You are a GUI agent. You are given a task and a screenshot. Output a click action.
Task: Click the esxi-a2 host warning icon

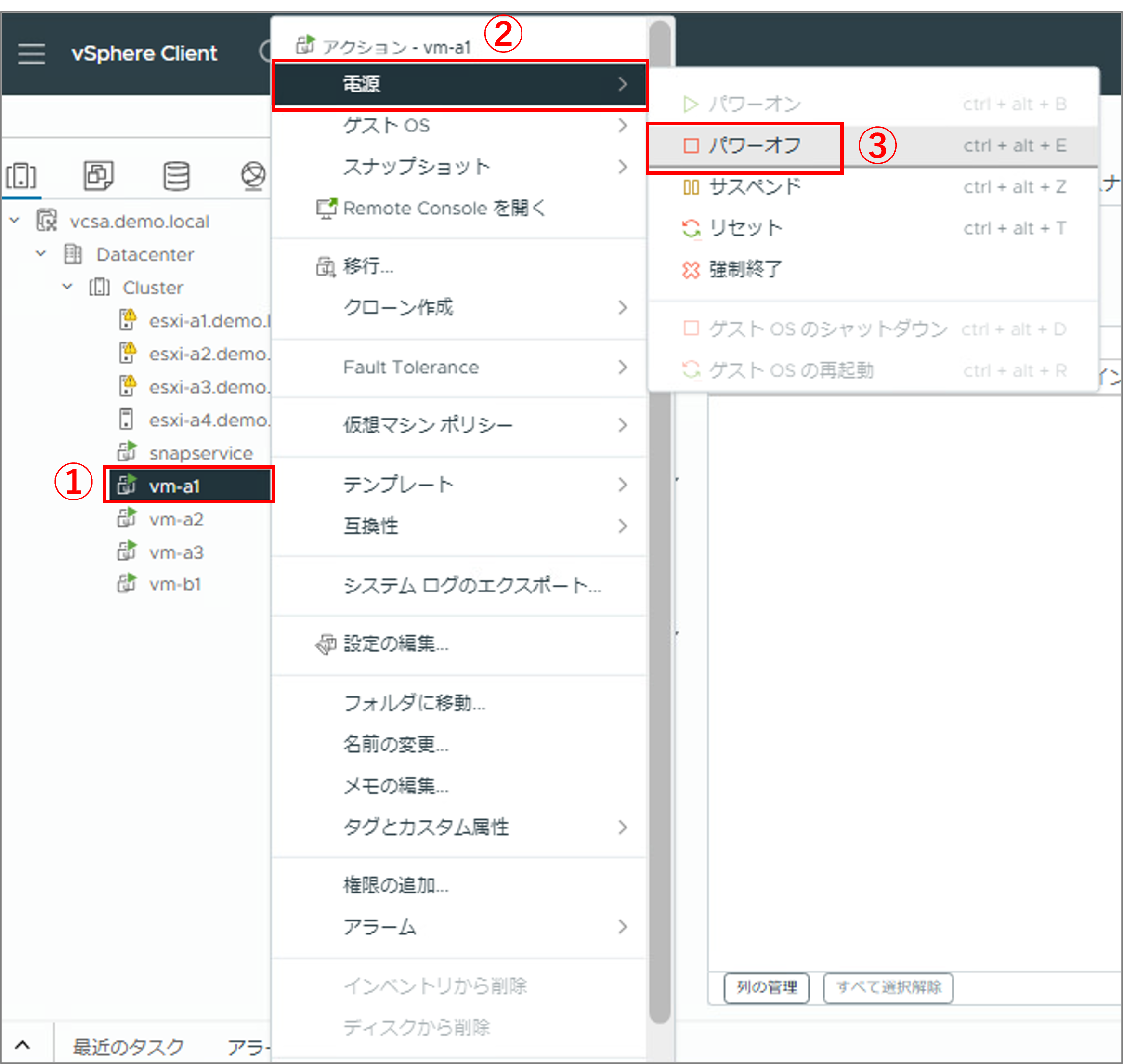(128, 352)
